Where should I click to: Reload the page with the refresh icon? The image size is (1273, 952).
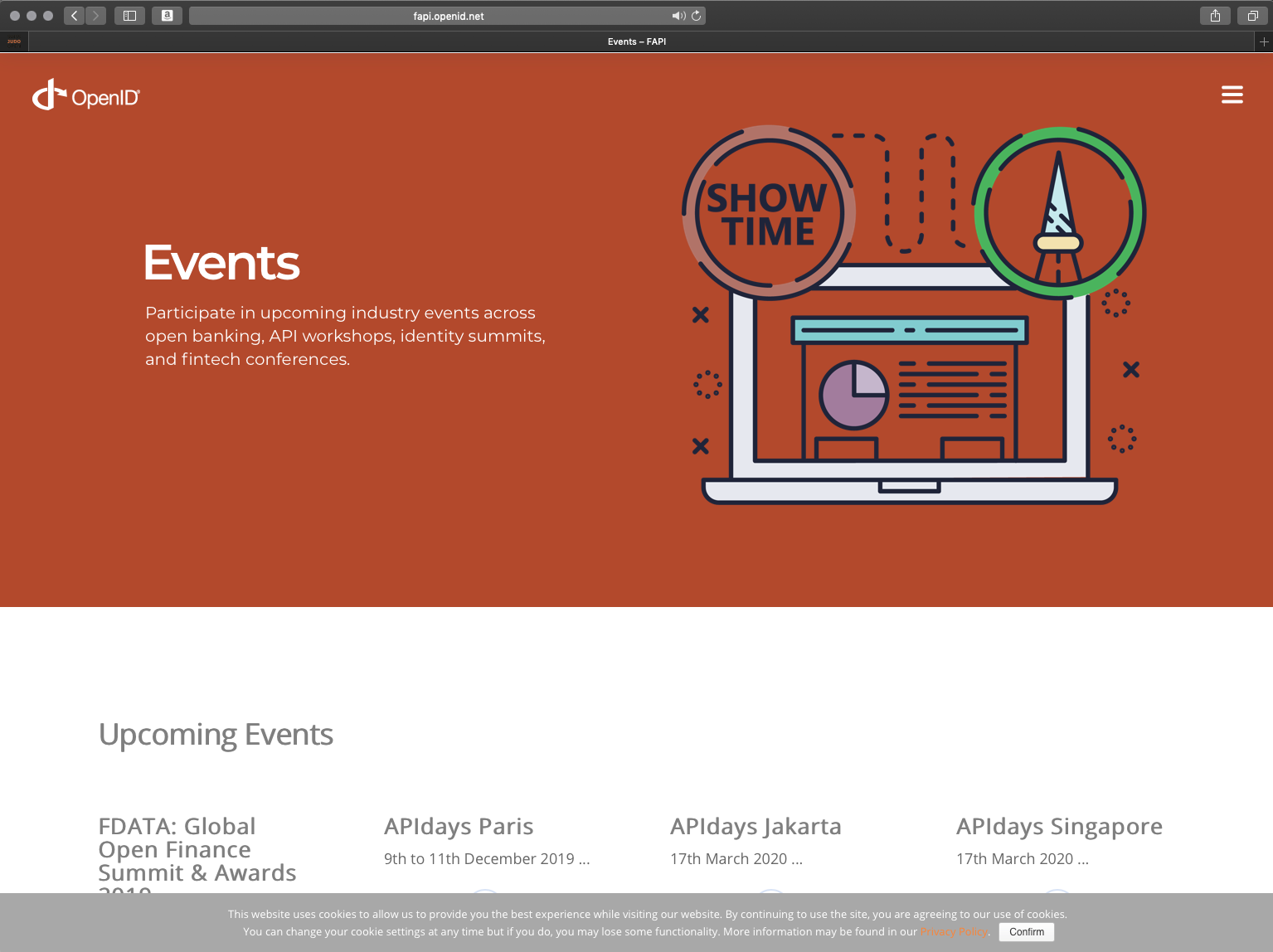[x=697, y=16]
